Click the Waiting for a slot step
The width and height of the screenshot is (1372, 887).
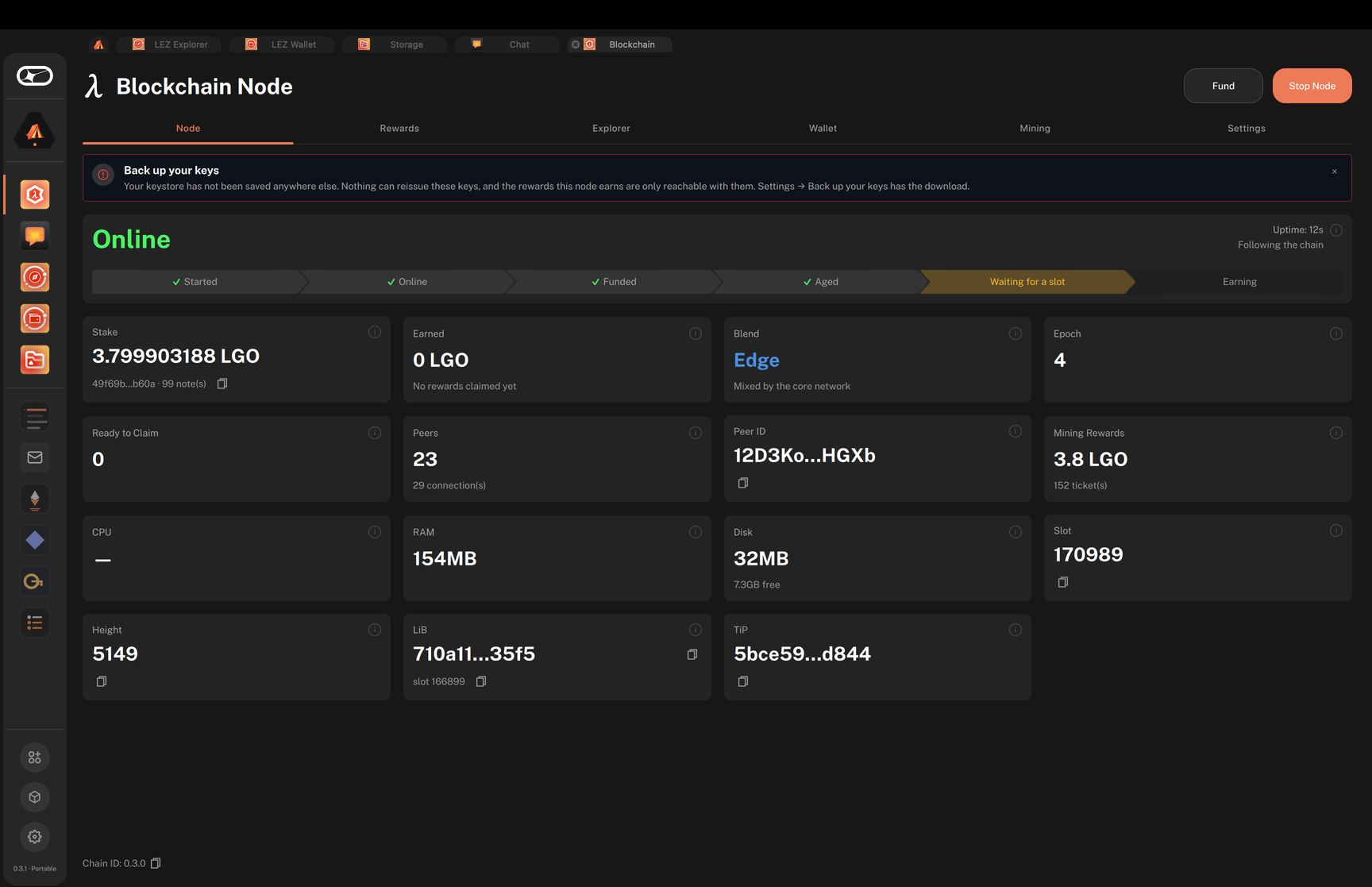pos(1027,282)
